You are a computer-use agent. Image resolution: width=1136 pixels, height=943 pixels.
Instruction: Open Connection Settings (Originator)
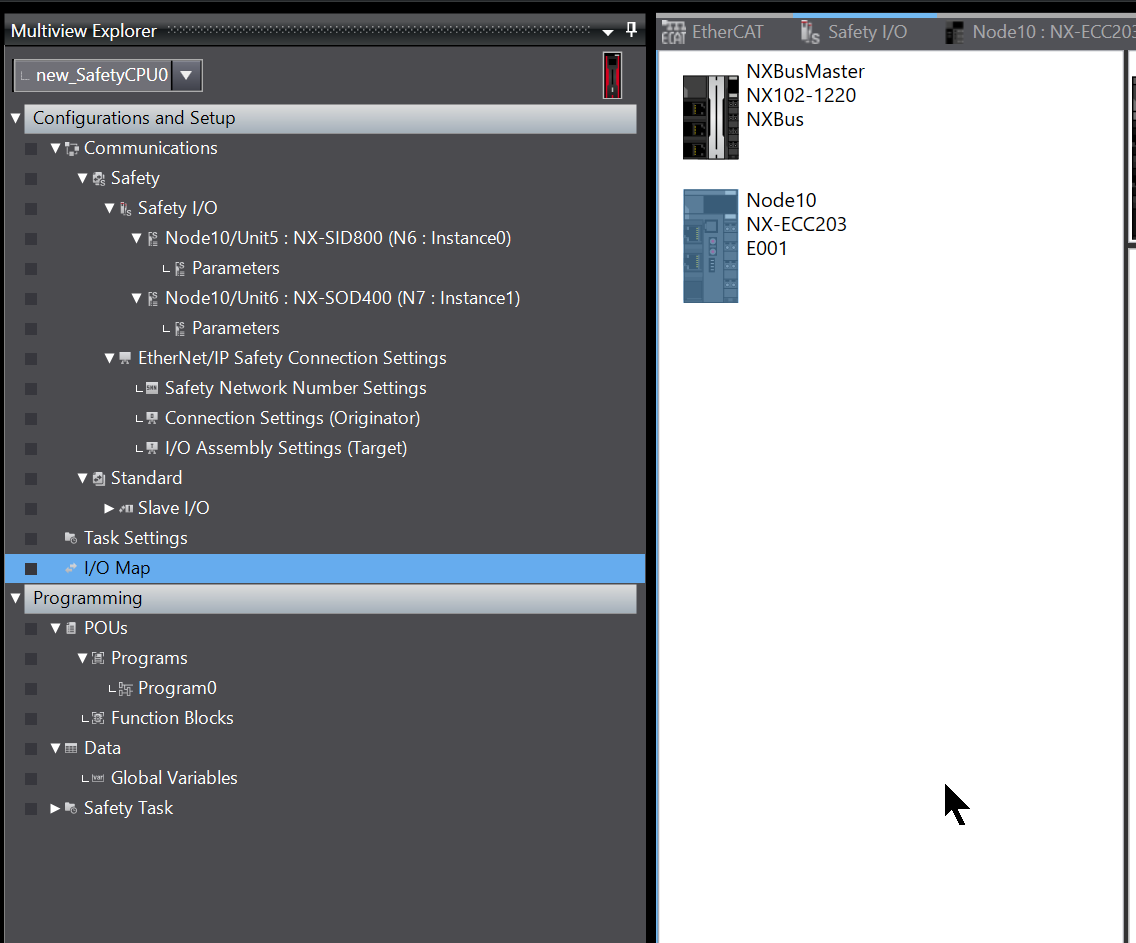coord(293,418)
